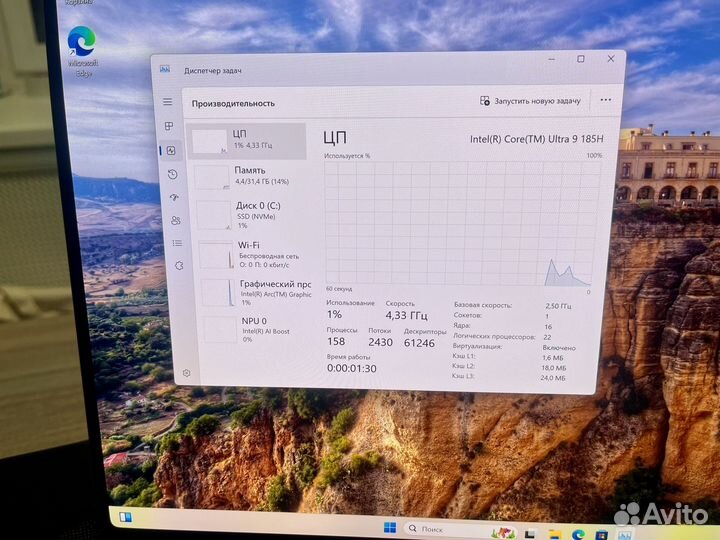
Task: Click the Wi-Fi mini graph thumbnail
Action: [217, 255]
